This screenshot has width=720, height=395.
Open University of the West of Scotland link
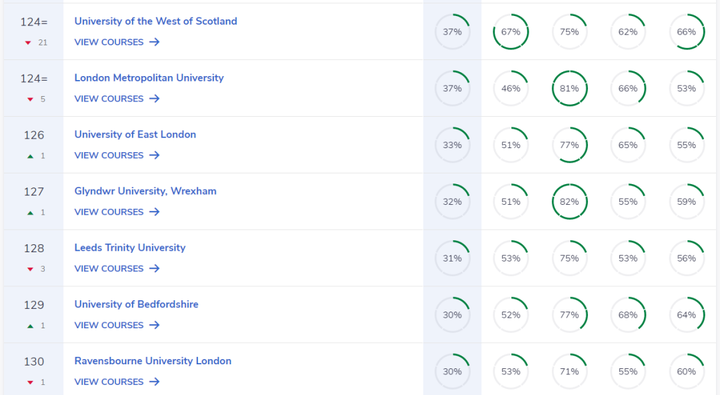(x=156, y=21)
